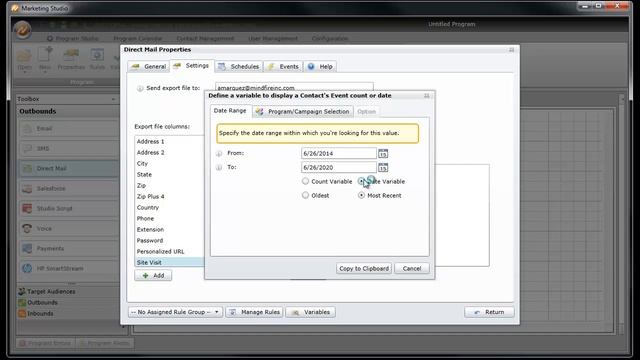Click the Variables button

coord(311,312)
